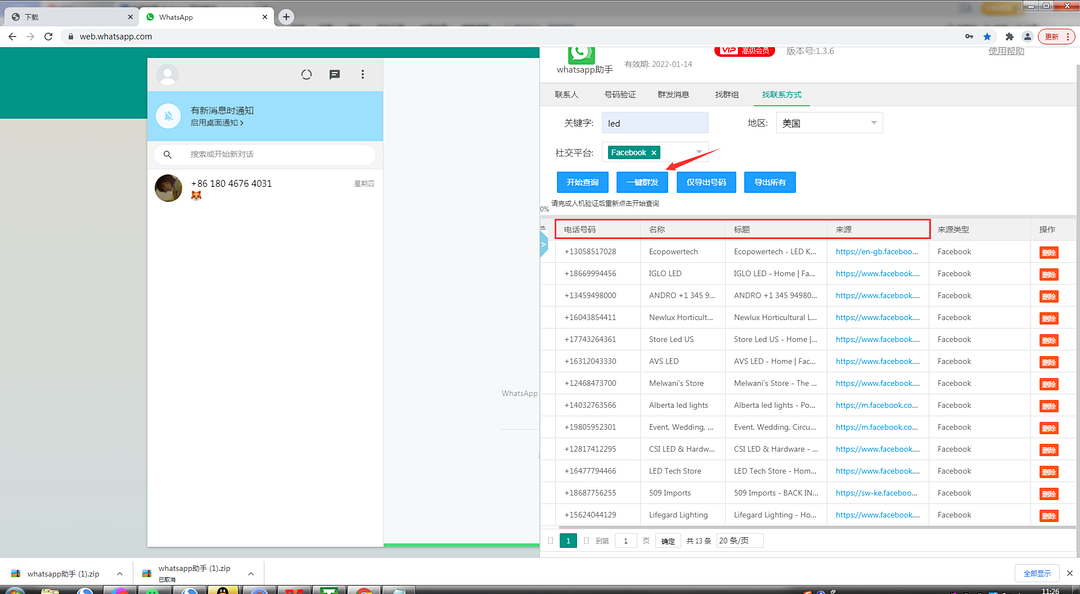Open the Chrome extensions puzzle icon
The image size is (1080, 594).
pos(1010,37)
